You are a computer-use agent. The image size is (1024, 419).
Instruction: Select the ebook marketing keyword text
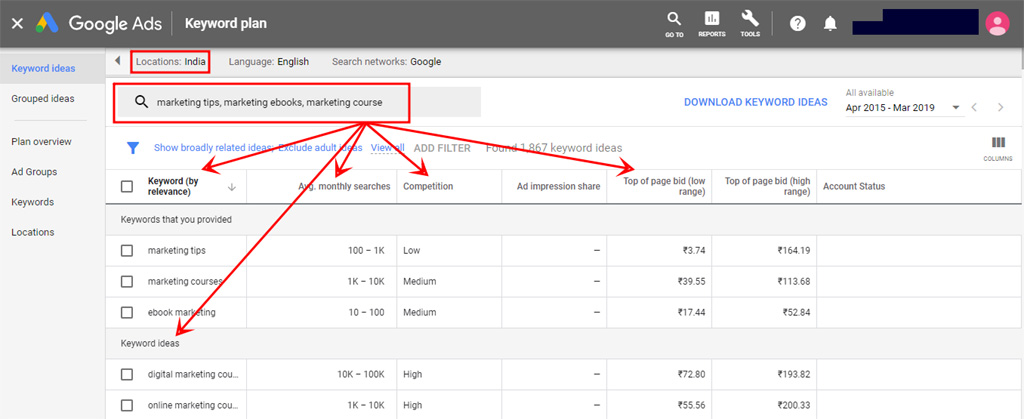[x=182, y=313]
